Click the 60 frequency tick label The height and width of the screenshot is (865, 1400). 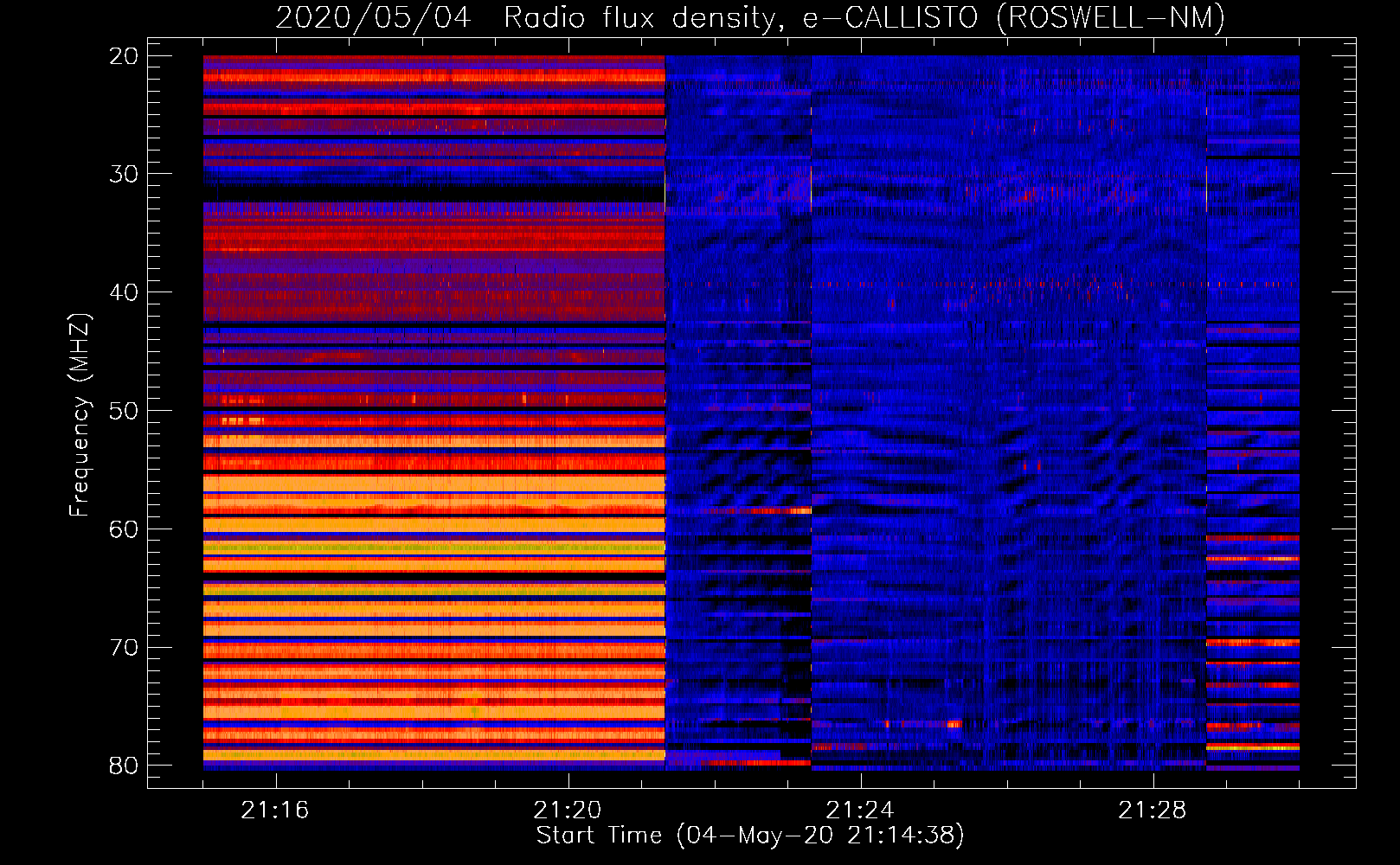[124, 529]
